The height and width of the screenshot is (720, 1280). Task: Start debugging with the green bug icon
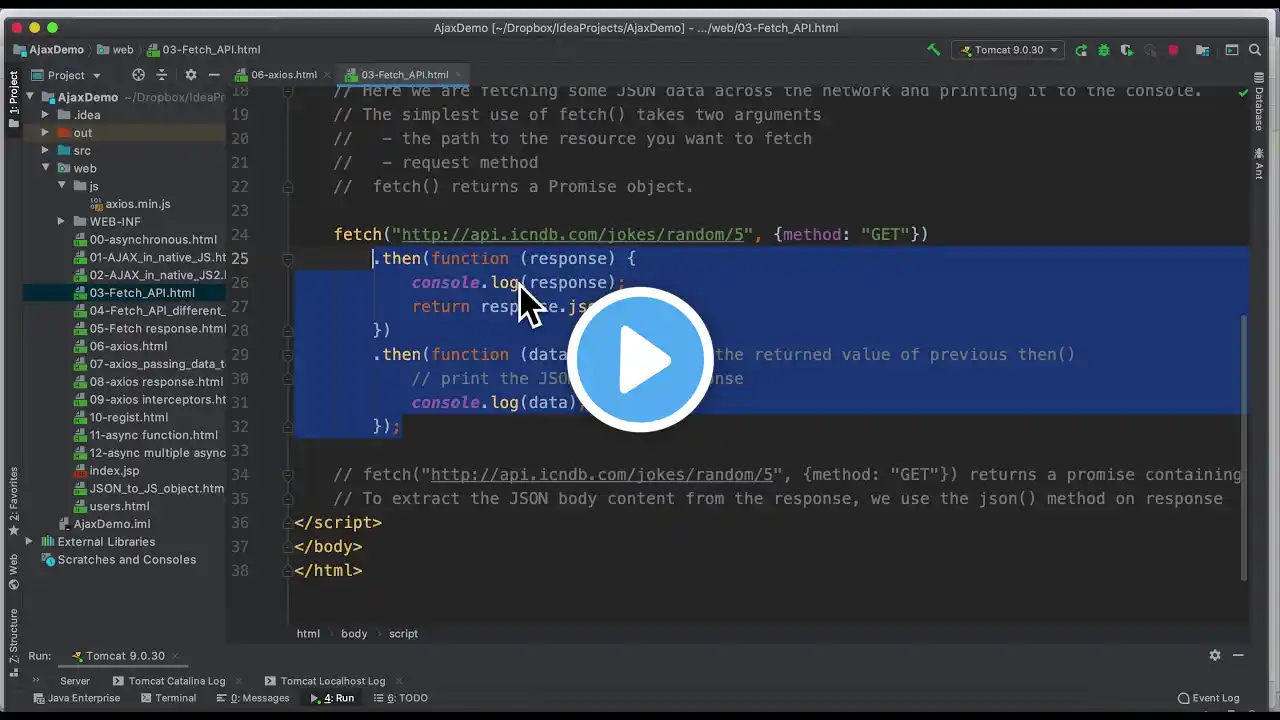point(1104,50)
